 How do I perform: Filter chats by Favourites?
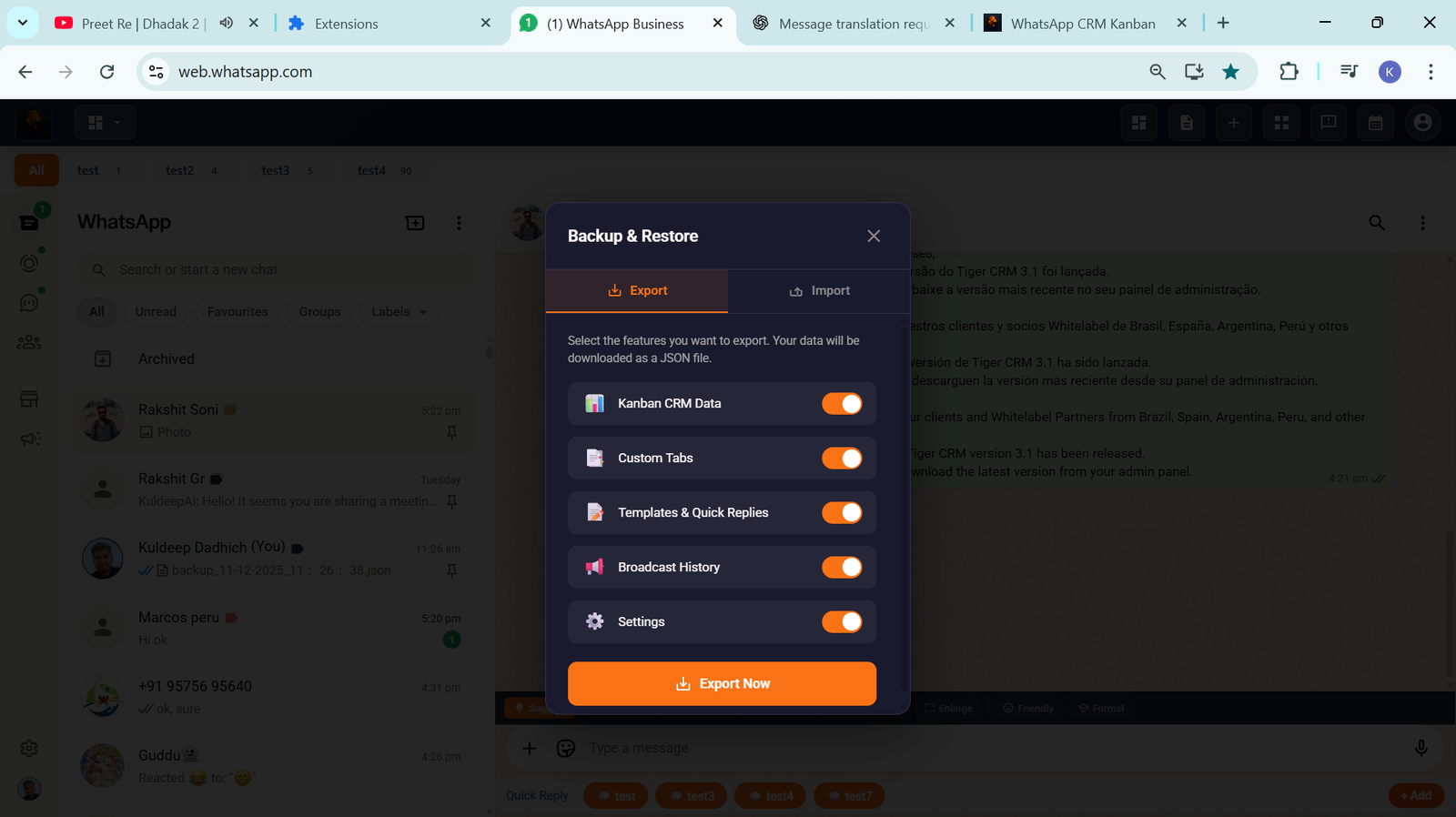[238, 312]
